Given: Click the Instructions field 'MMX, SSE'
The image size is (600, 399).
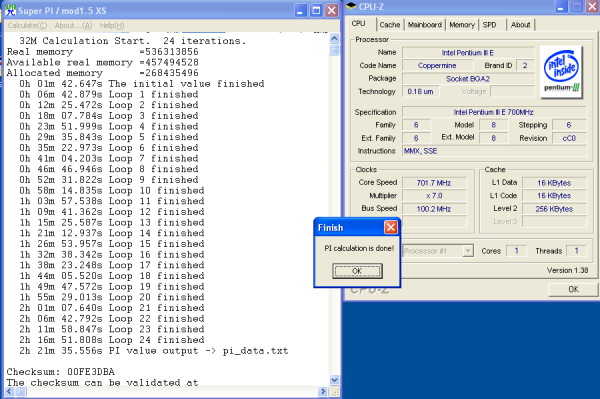Looking at the screenshot, I should [x=494, y=151].
